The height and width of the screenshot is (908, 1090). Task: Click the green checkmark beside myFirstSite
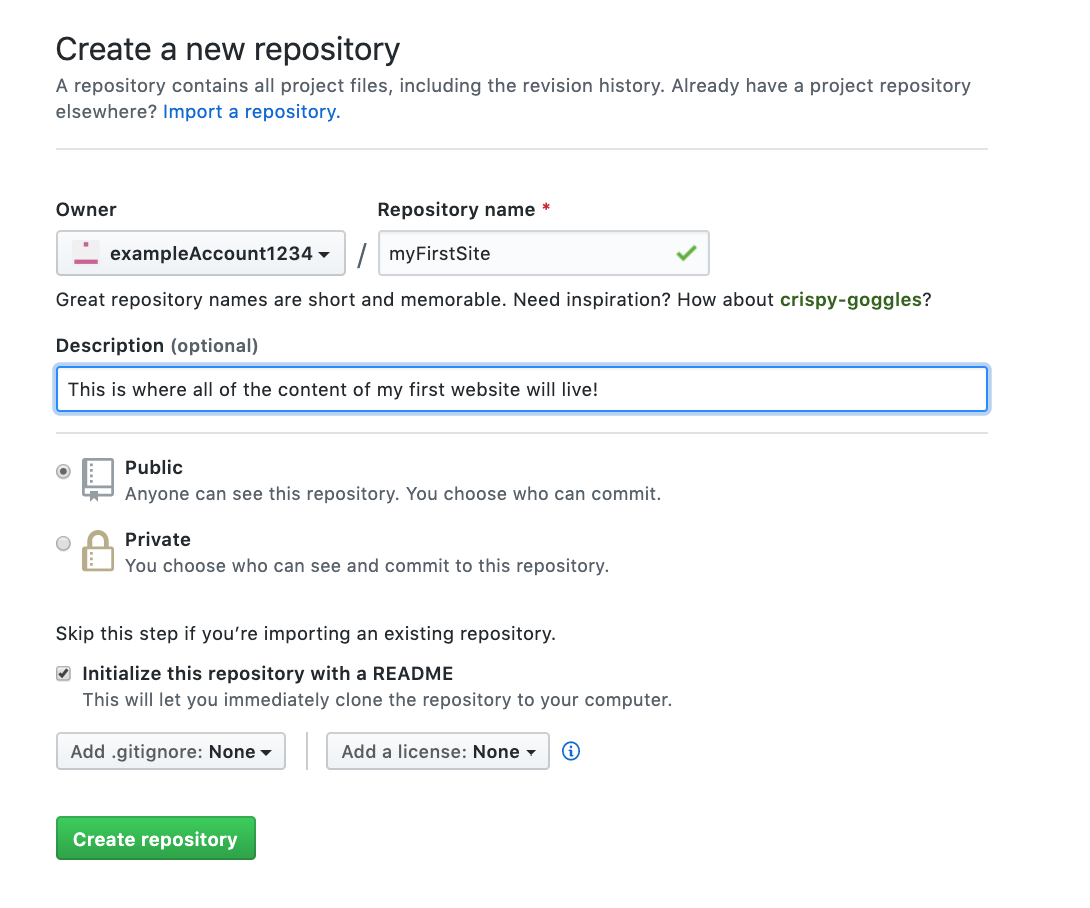686,253
